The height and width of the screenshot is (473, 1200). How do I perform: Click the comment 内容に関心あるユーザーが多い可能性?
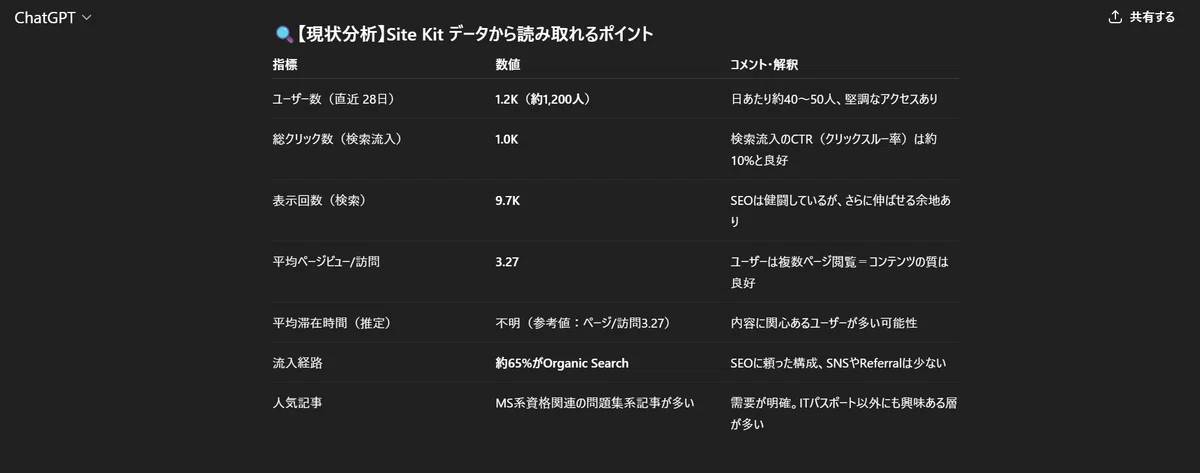pyautogui.click(x=824, y=324)
